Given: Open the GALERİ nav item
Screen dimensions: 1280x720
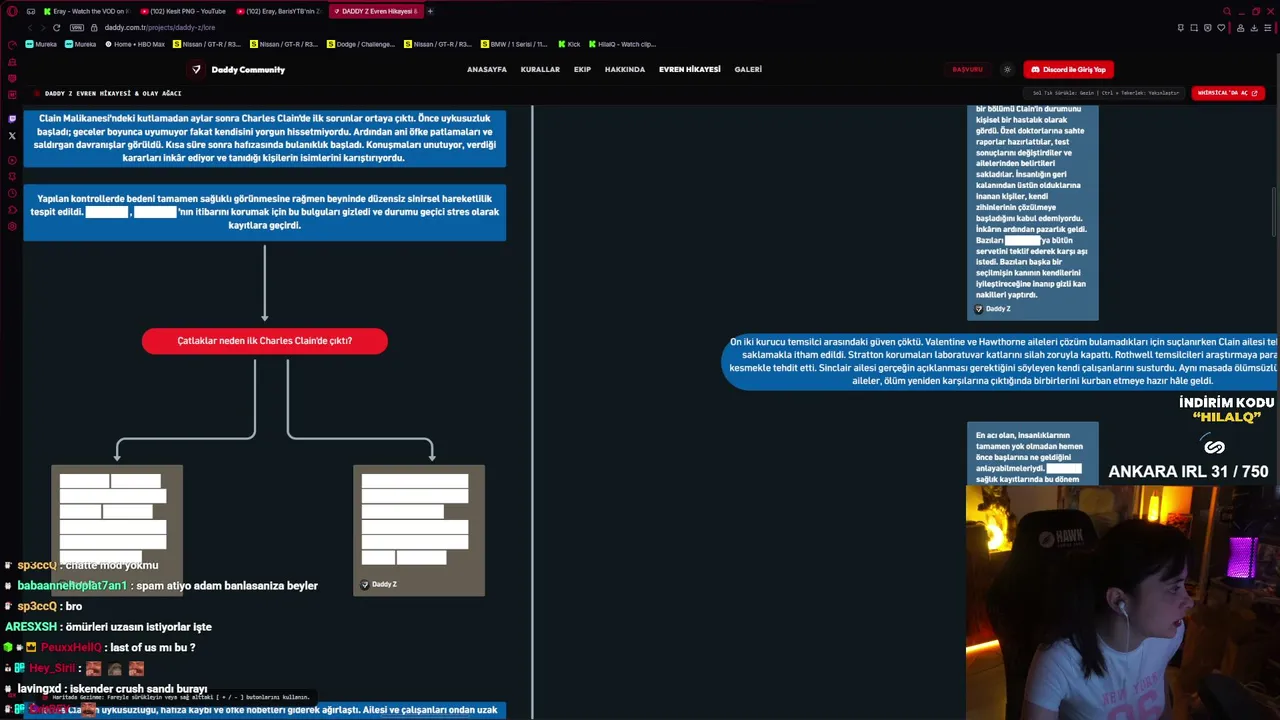Looking at the screenshot, I should 748,70.
